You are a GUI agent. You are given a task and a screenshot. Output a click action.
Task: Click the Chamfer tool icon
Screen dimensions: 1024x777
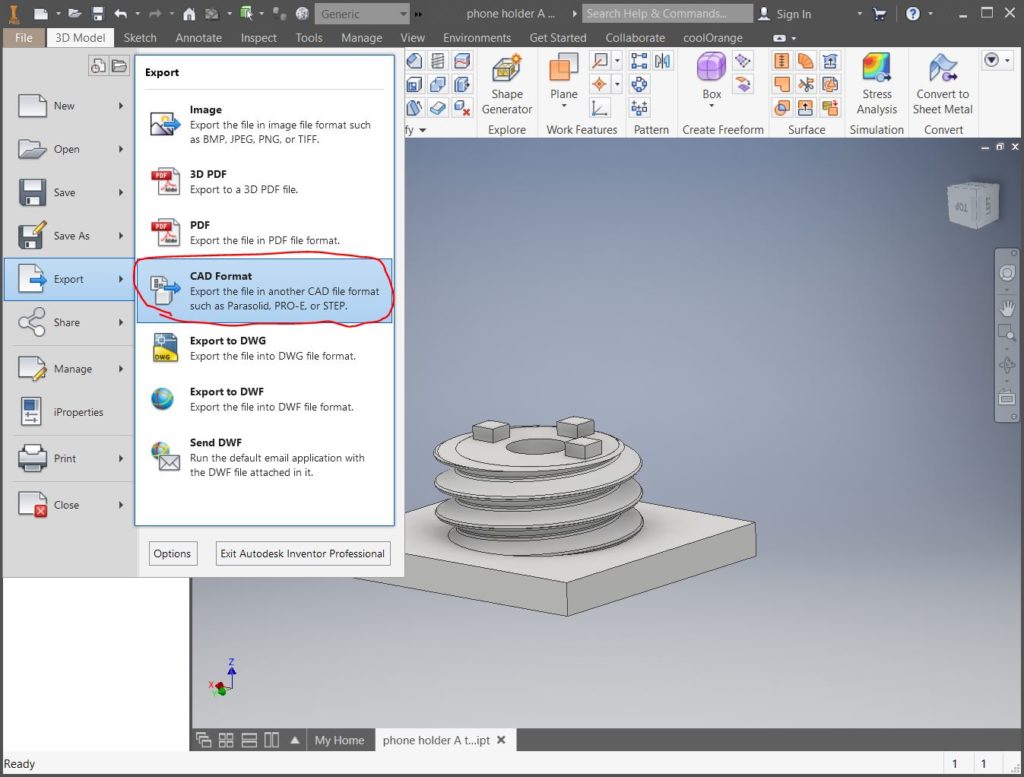[414, 61]
